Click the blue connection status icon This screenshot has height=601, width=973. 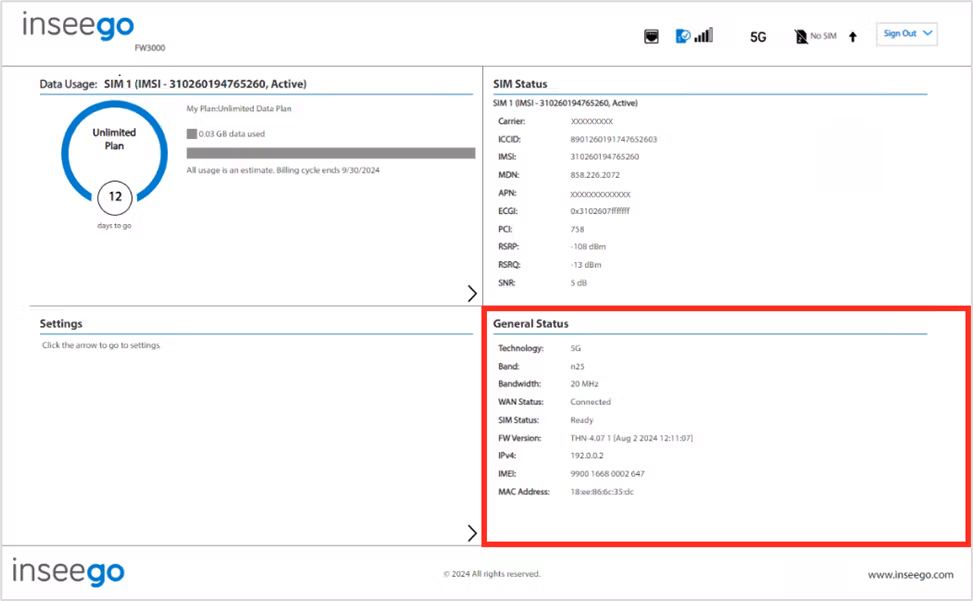[x=683, y=36]
